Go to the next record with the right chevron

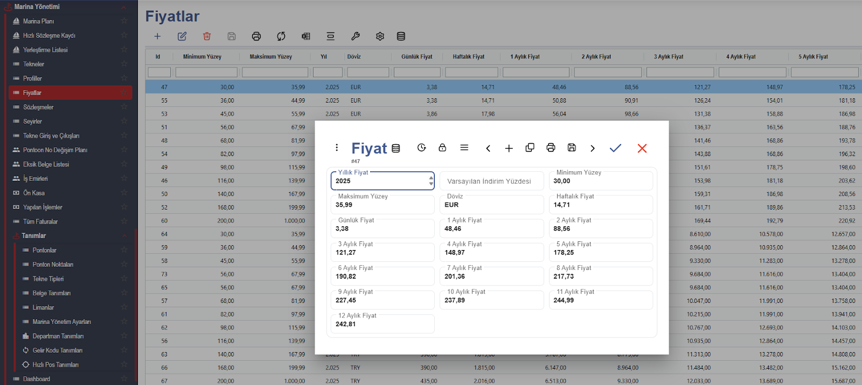pyautogui.click(x=592, y=148)
